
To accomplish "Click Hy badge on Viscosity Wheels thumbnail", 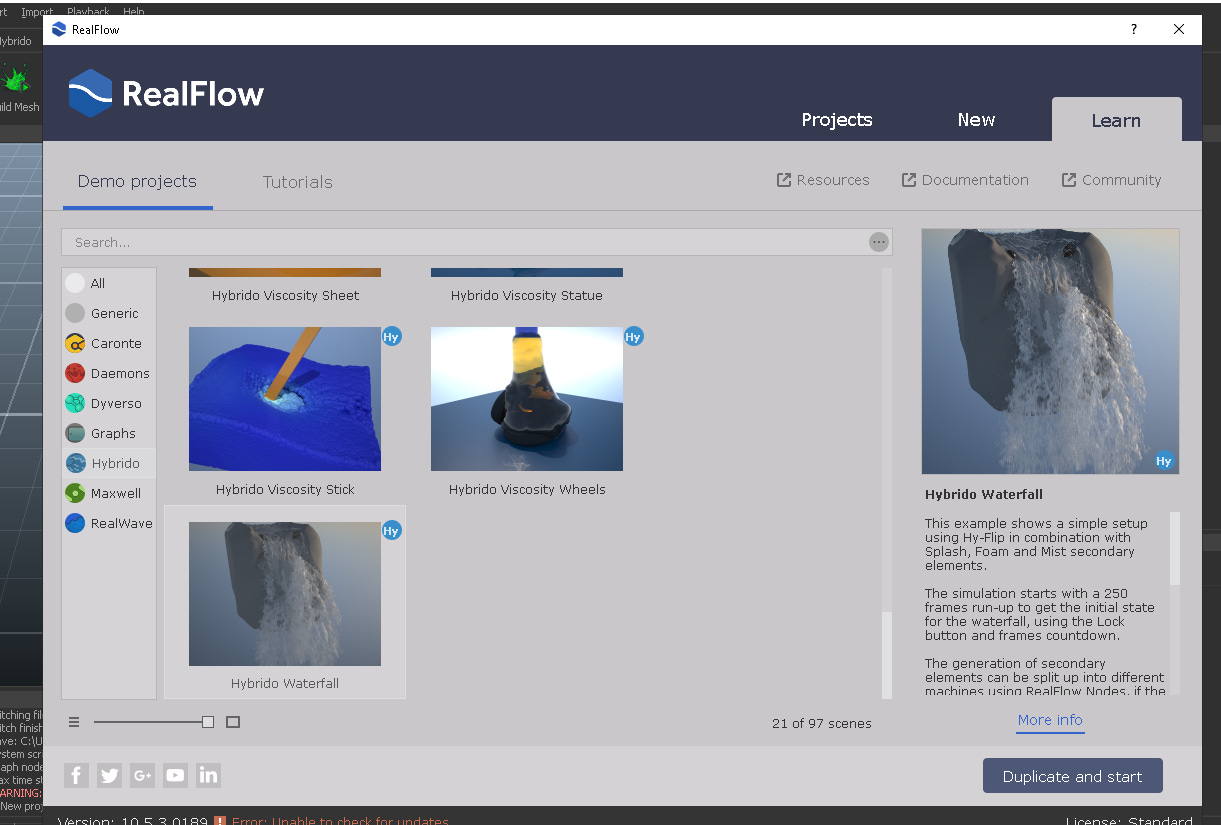I will pyautogui.click(x=634, y=337).
